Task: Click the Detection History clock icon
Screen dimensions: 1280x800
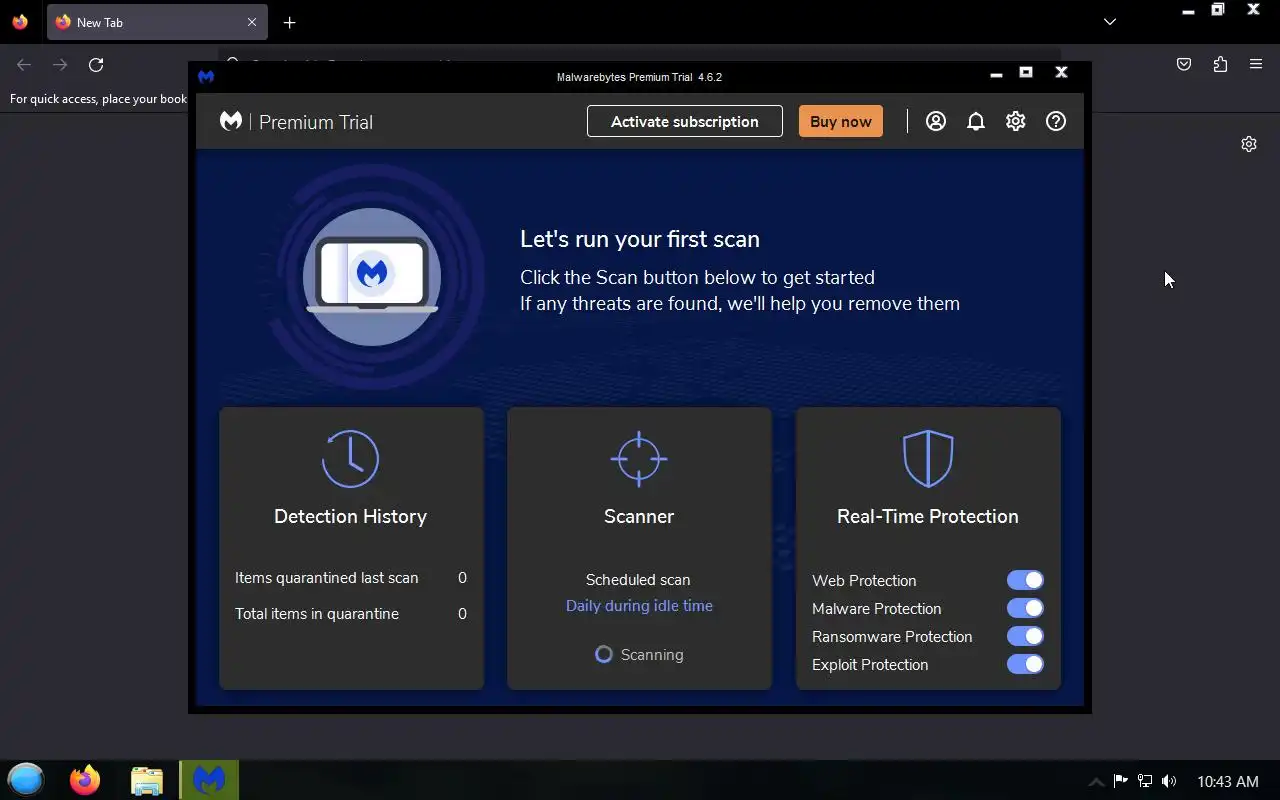Action: 350,459
